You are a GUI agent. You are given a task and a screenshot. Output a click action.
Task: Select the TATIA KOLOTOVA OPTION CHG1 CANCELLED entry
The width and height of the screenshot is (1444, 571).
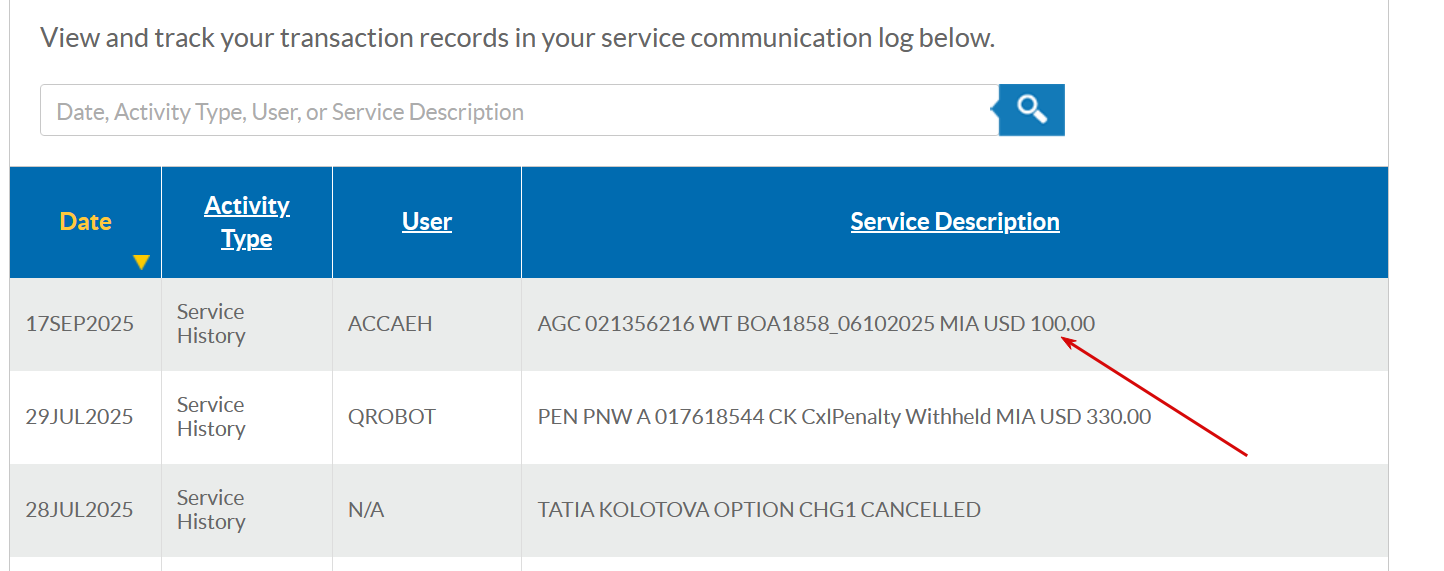[759, 510]
